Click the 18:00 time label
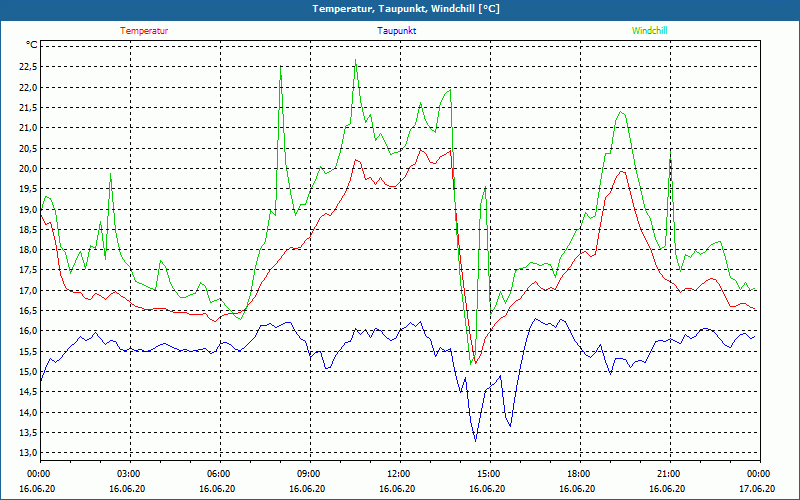The width and height of the screenshot is (800, 500). (x=580, y=474)
